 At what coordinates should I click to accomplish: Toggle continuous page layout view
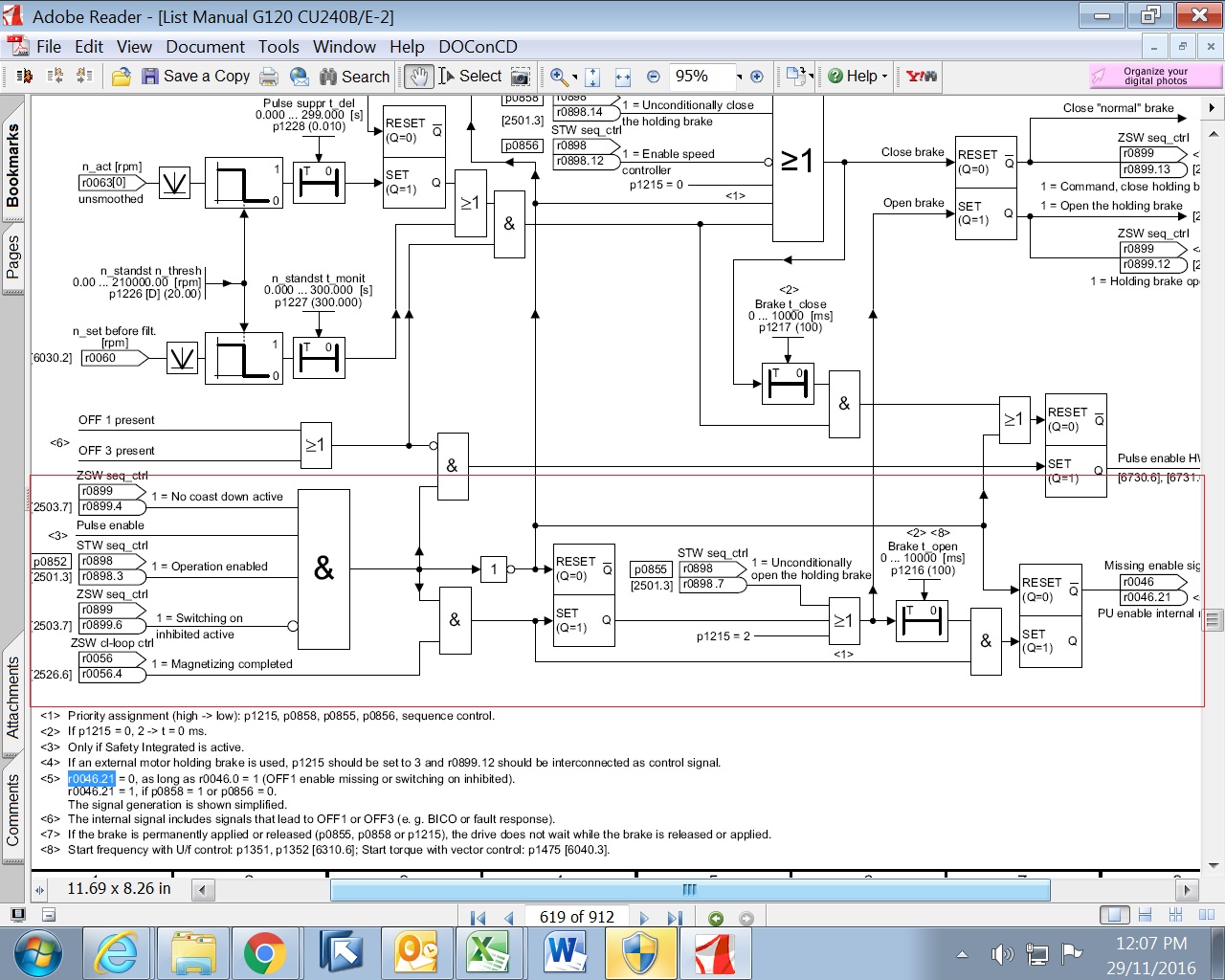1145,915
